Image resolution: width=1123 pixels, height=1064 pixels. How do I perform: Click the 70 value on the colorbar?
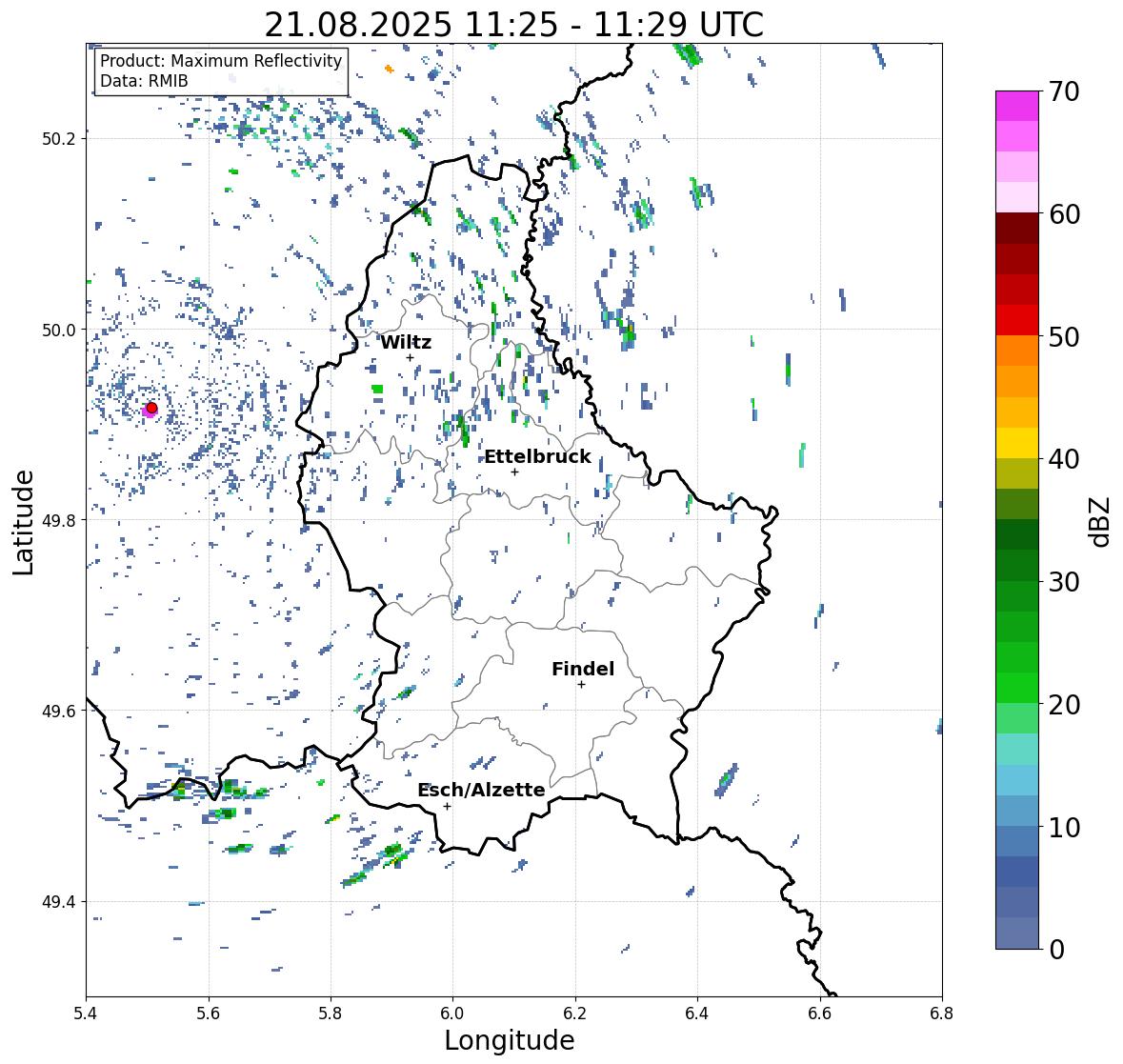(1064, 91)
